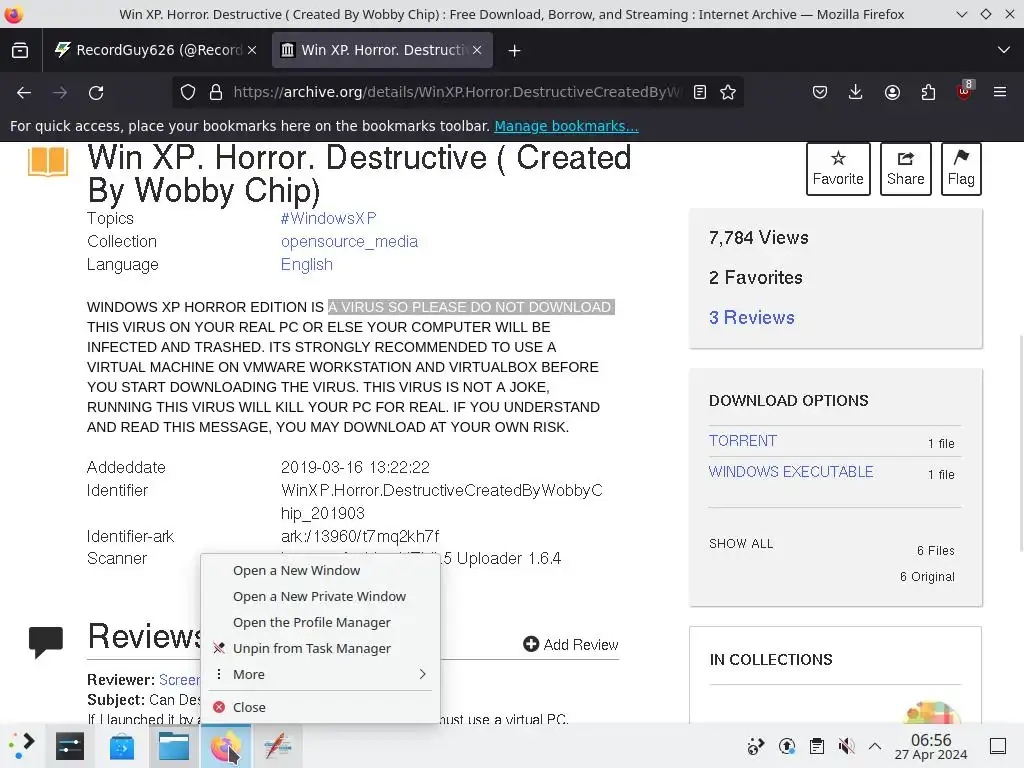Image resolution: width=1024 pixels, height=768 pixels.
Task: Download via the TORRENT link
Action: click(x=743, y=441)
